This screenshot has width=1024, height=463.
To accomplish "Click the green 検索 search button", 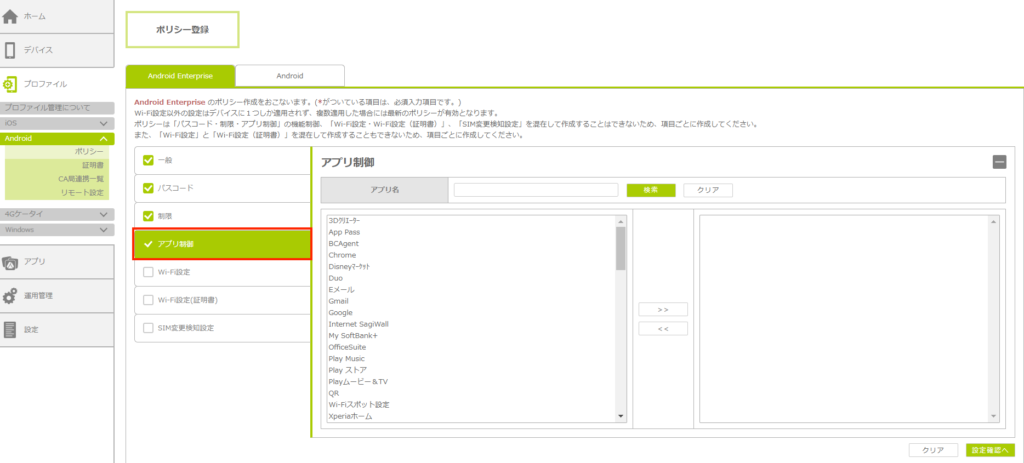I will (650, 190).
